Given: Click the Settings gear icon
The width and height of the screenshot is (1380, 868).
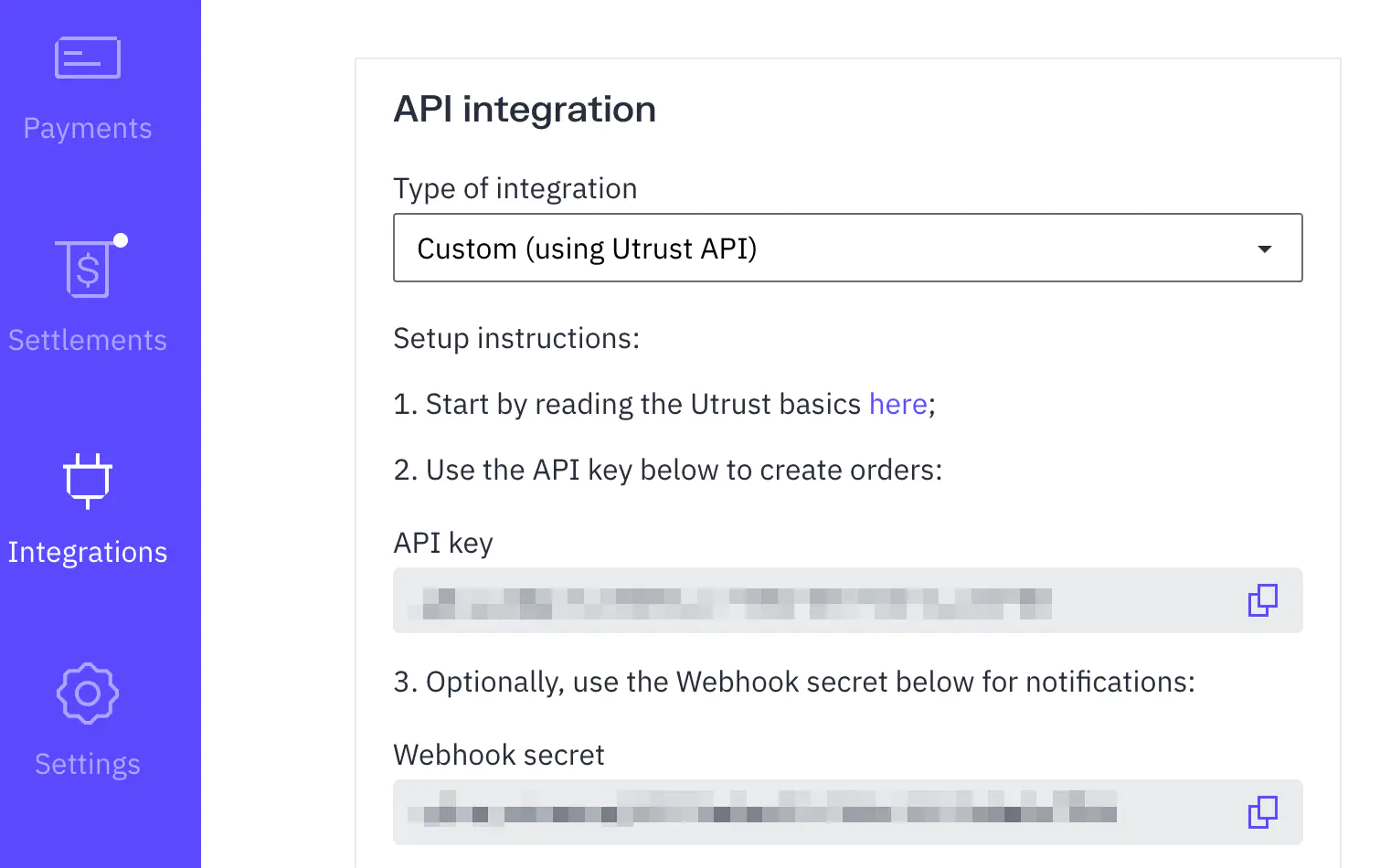Looking at the screenshot, I should [88, 693].
